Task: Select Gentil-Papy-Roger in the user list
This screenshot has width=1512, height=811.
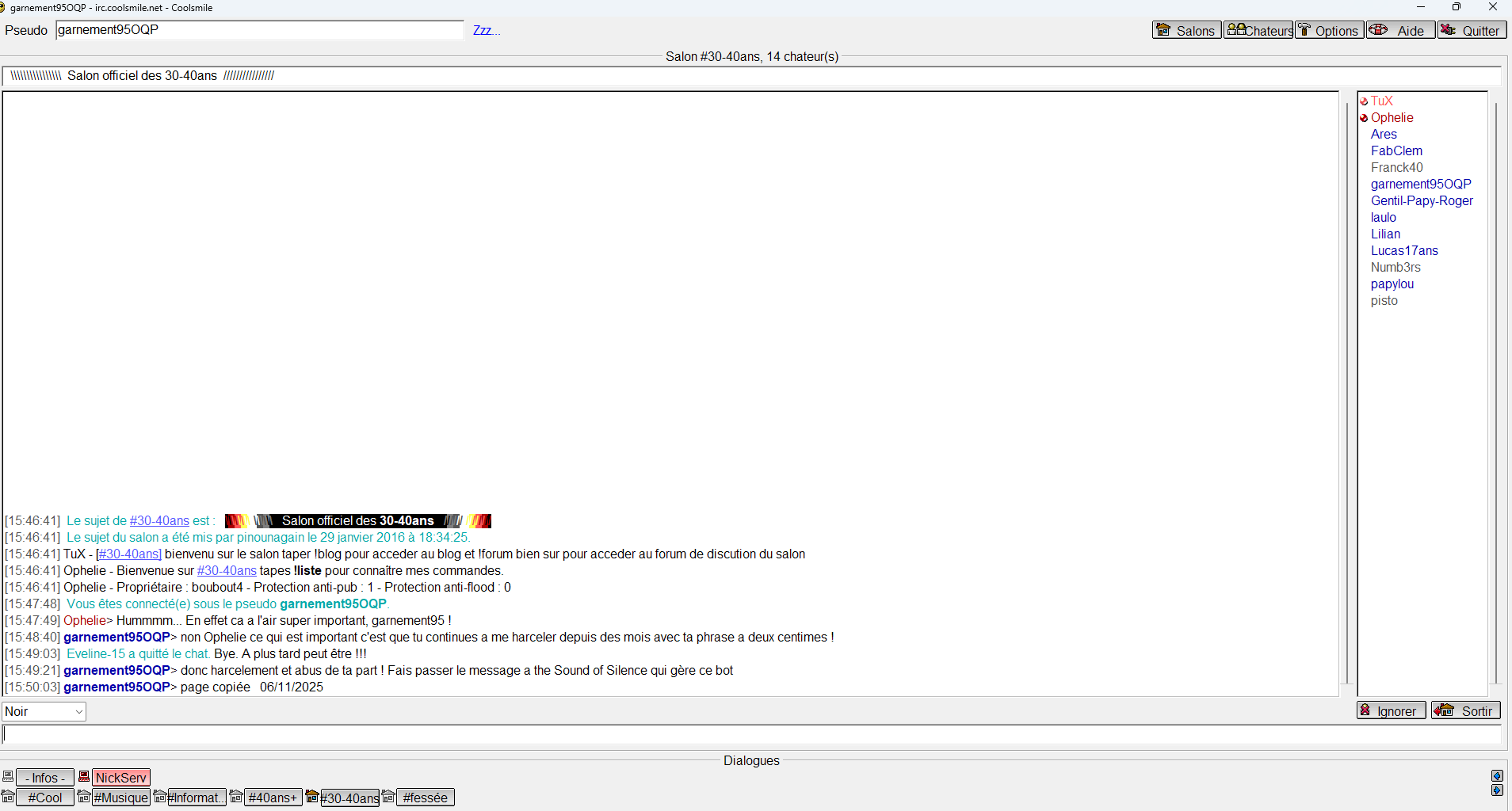Action: coord(1422,200)
